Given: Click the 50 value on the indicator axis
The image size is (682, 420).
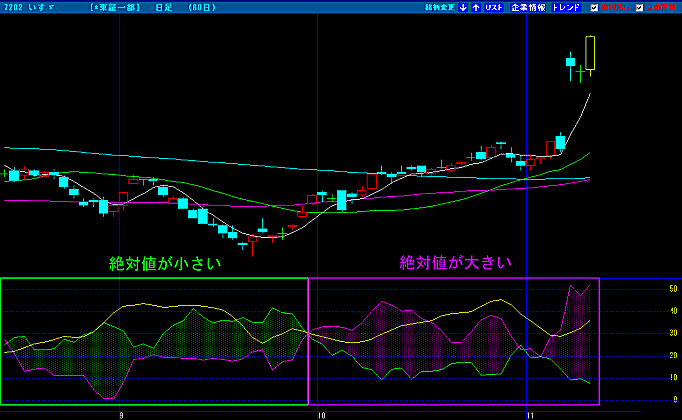Looking at the screenshot, I should pos(673,289).
